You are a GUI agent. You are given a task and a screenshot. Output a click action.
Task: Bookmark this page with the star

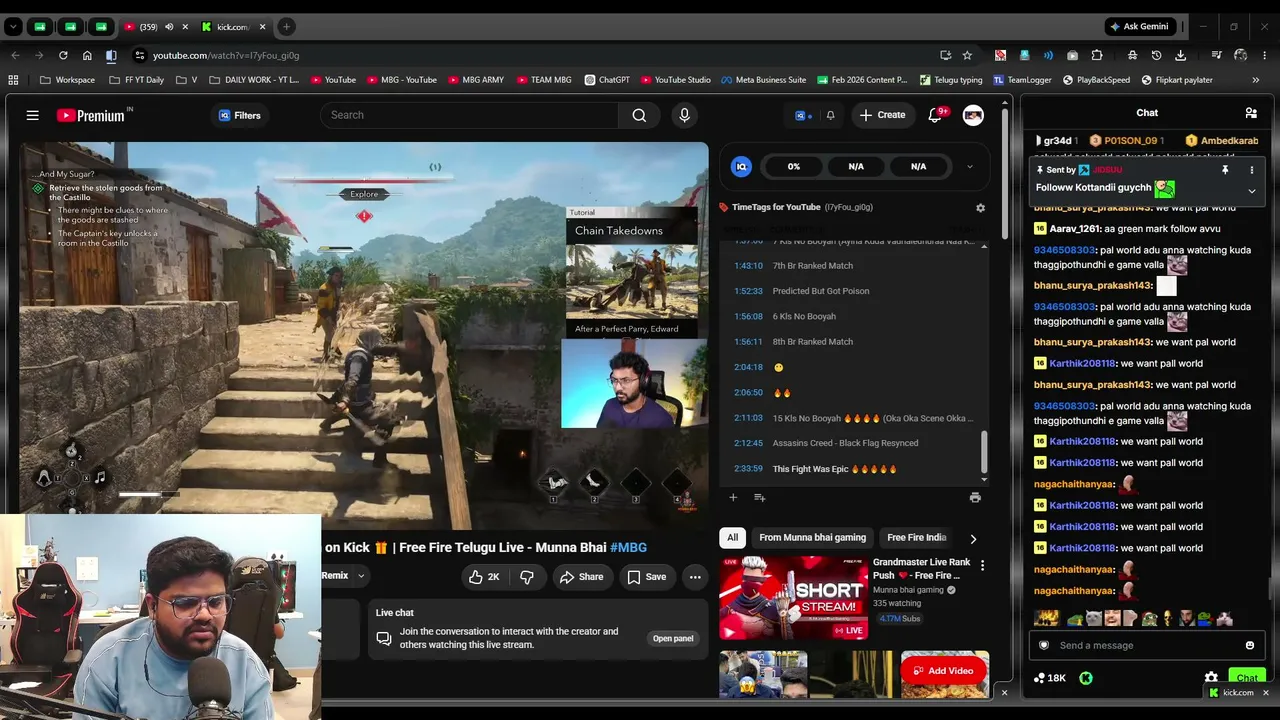click(967, 55)
